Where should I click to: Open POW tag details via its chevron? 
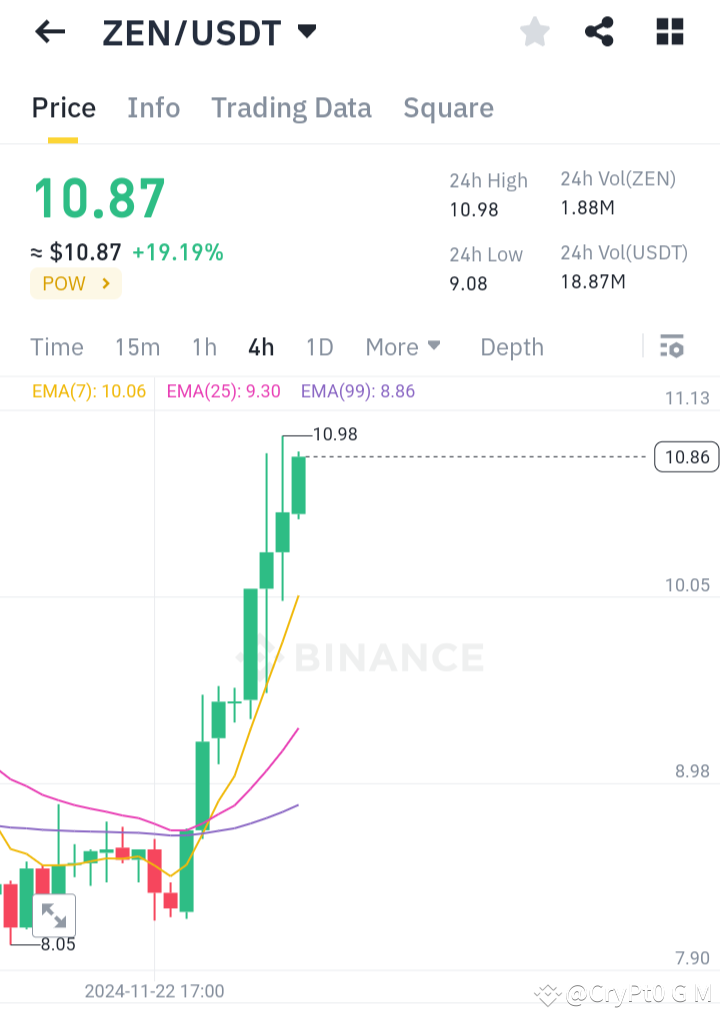(x=107, y=283)
